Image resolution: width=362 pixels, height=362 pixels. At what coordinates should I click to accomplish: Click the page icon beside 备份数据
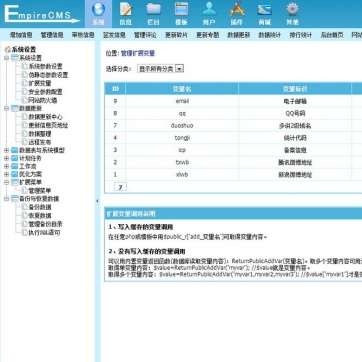point(24,207)
